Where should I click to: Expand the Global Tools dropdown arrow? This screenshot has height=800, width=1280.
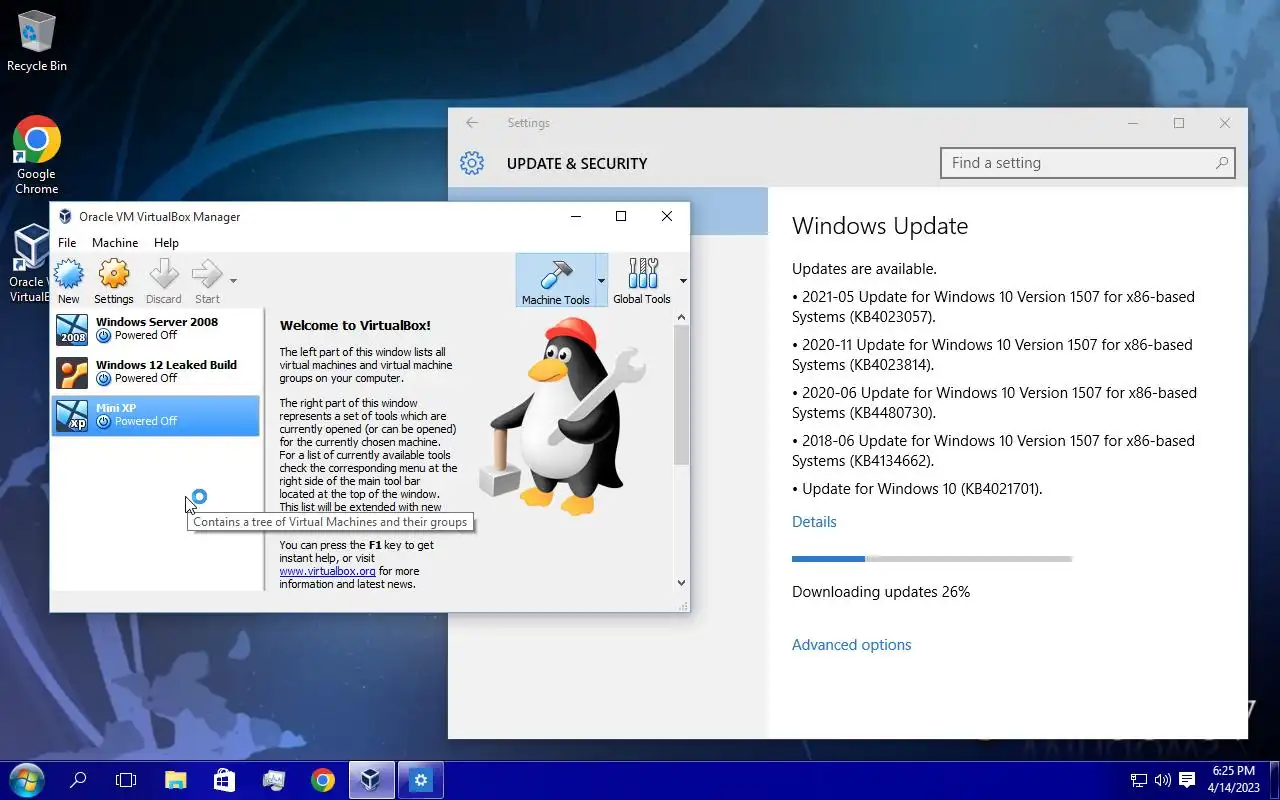683,281
